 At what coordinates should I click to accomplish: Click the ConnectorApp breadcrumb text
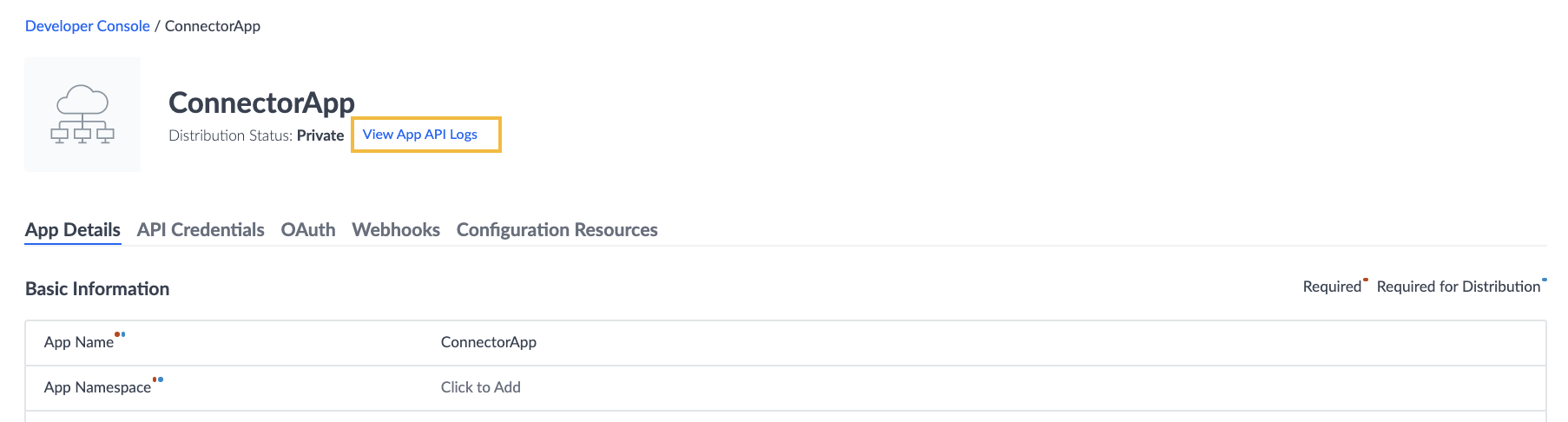213,26
